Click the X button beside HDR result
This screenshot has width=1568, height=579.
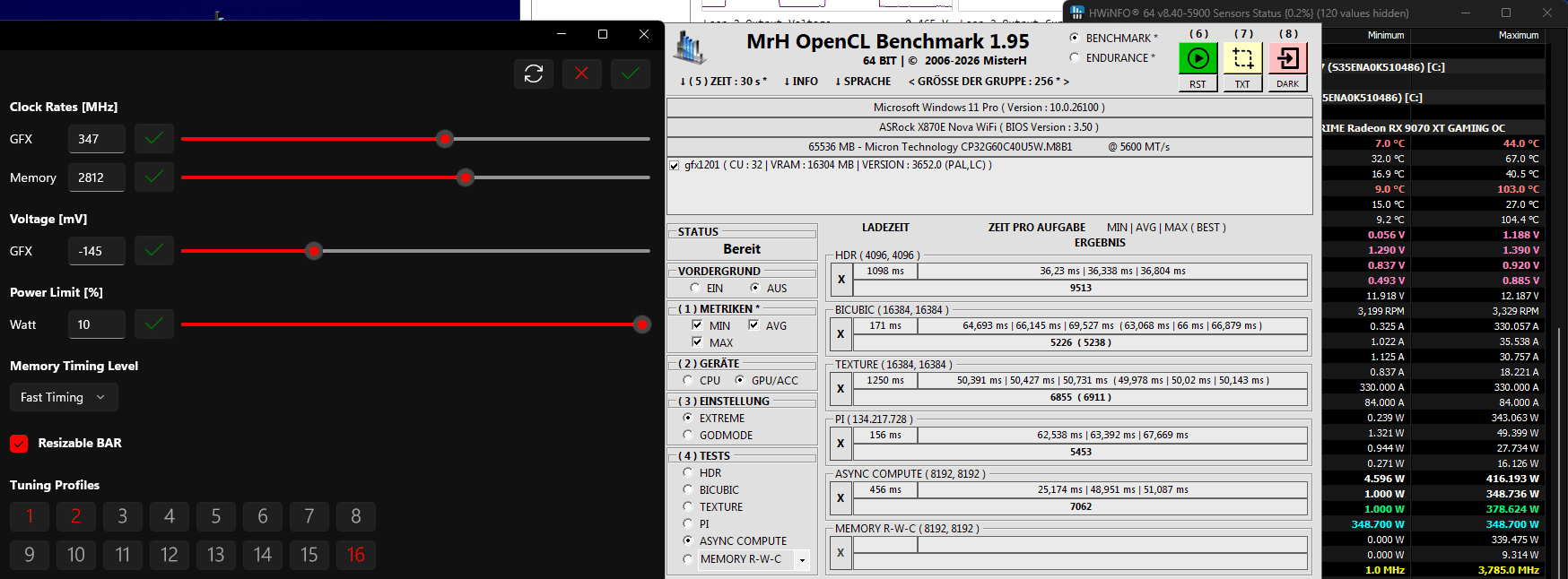point(841,280)
